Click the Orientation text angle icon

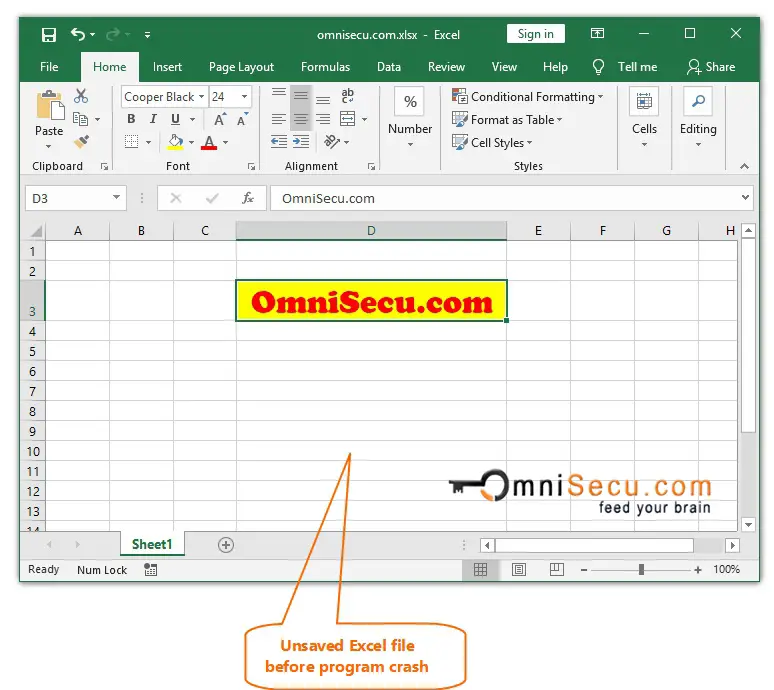point(332,142)
